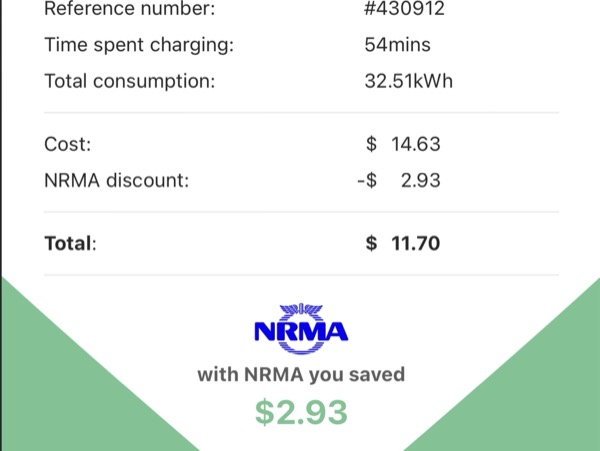Click the green $2.93 savings figure

[x=301, y=412]
